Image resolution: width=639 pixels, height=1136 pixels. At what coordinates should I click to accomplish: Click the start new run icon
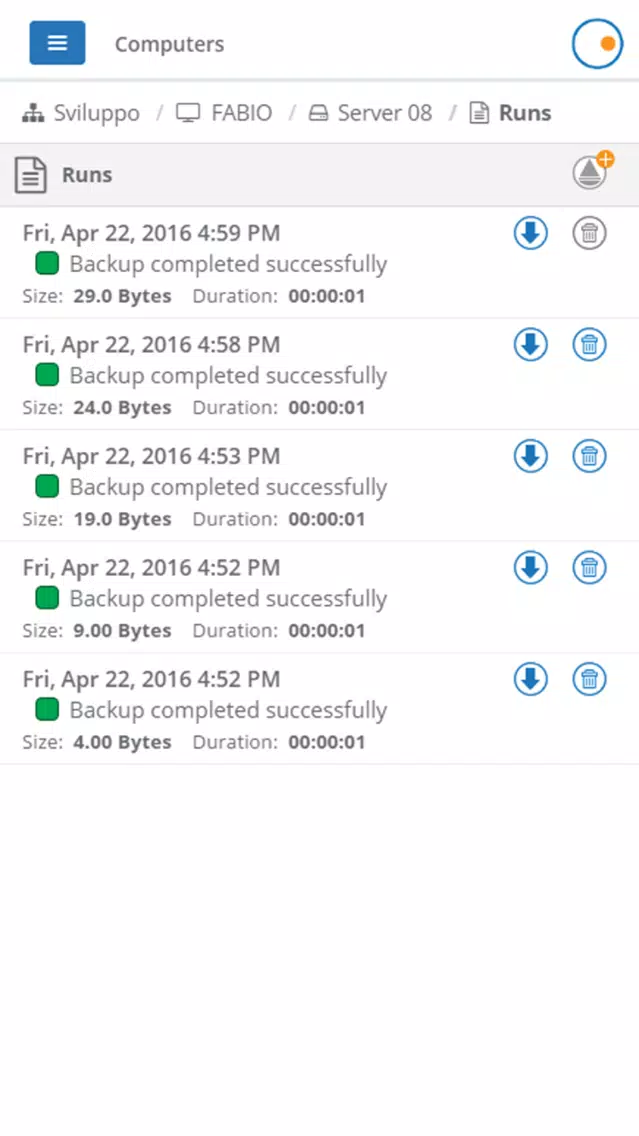click(592, 172)
